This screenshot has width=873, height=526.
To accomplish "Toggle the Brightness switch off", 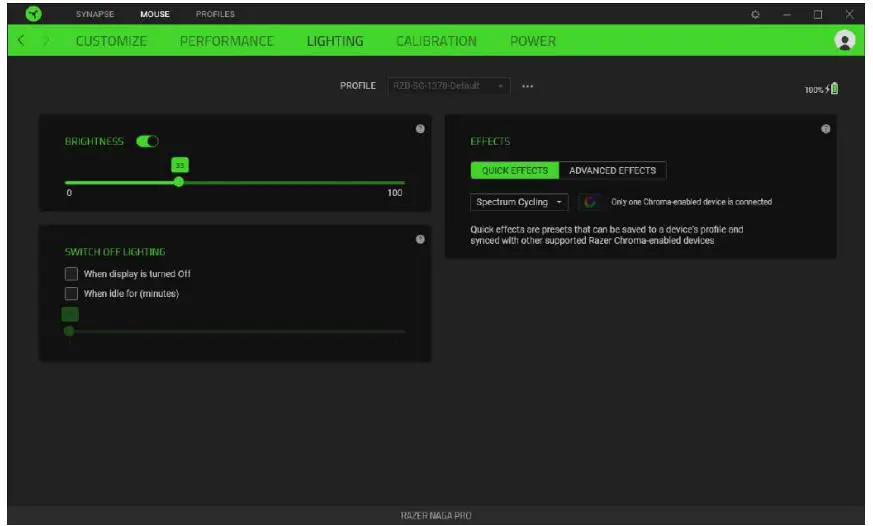I will (148, 141).
